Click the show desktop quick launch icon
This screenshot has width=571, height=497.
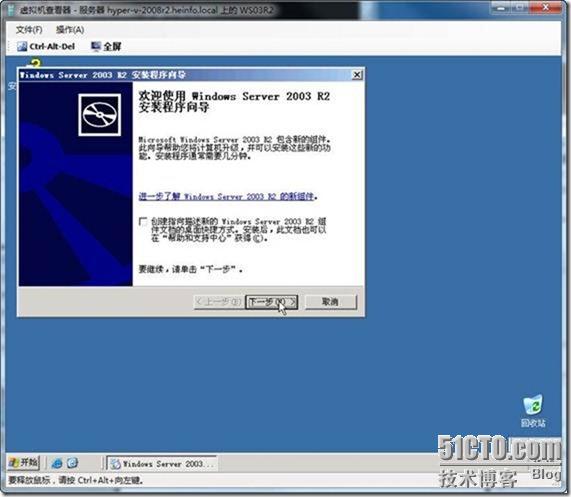click(x=72, y=463)
